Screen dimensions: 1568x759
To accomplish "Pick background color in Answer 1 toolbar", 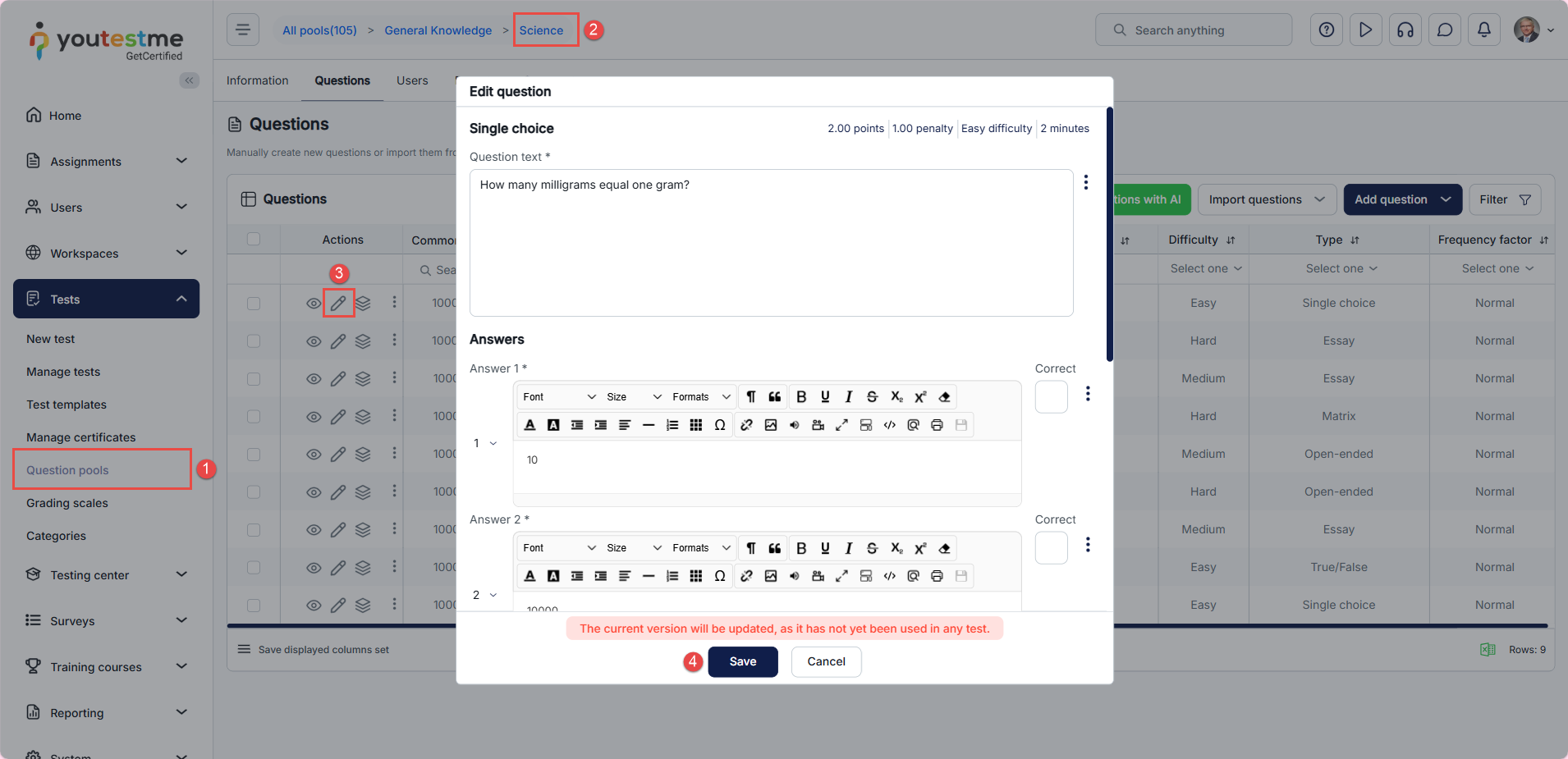I will click(x=553, y=425).
